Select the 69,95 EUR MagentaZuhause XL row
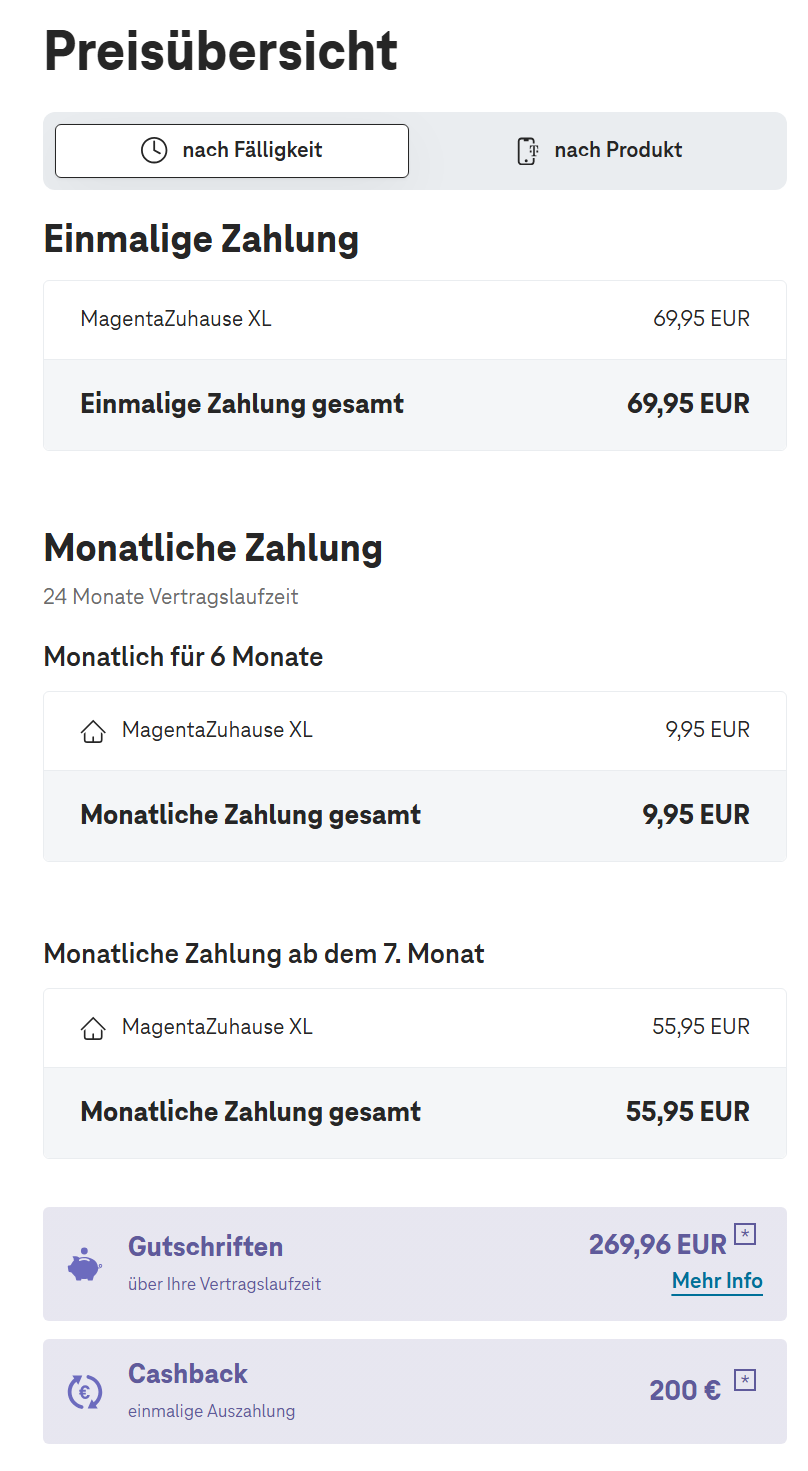Image resolution: width=808 pixels, height=1471 pixels. click(x=414, y=320)
